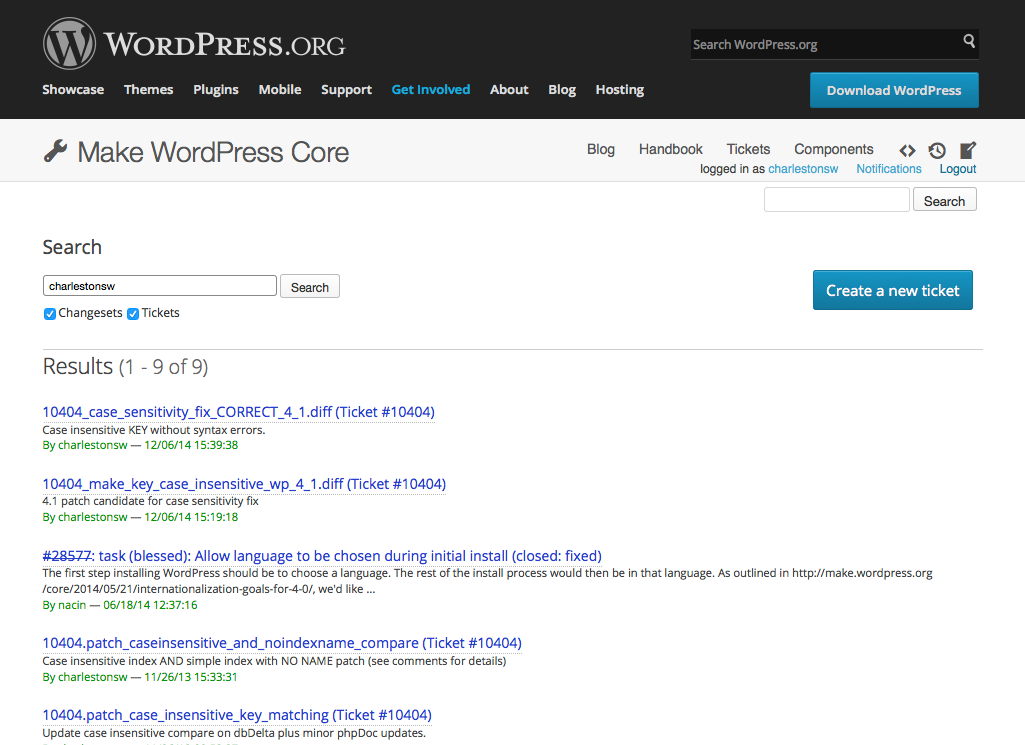Focus the Search WordPress.org input field
This screenshot has width=1025, height=745.
(x=823, y=44)
